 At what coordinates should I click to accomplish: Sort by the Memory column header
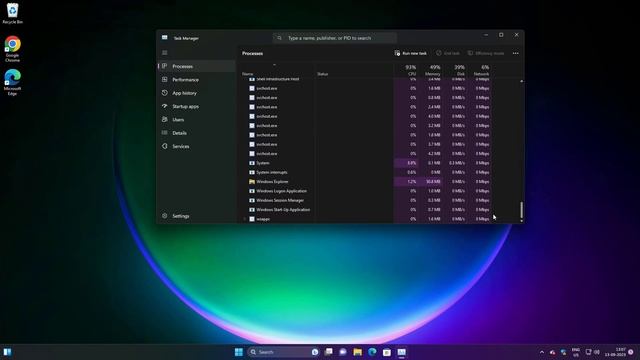coord(432,70)
